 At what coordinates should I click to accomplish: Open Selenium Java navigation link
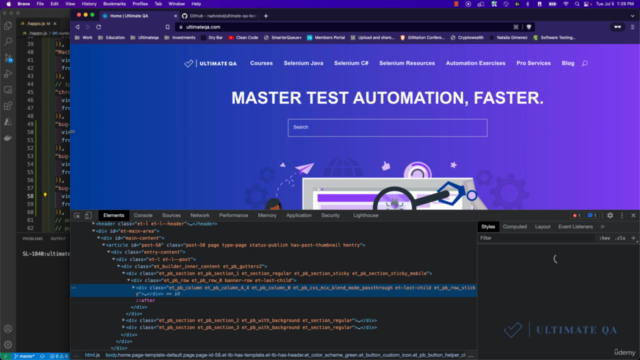[x=303, y=63]
